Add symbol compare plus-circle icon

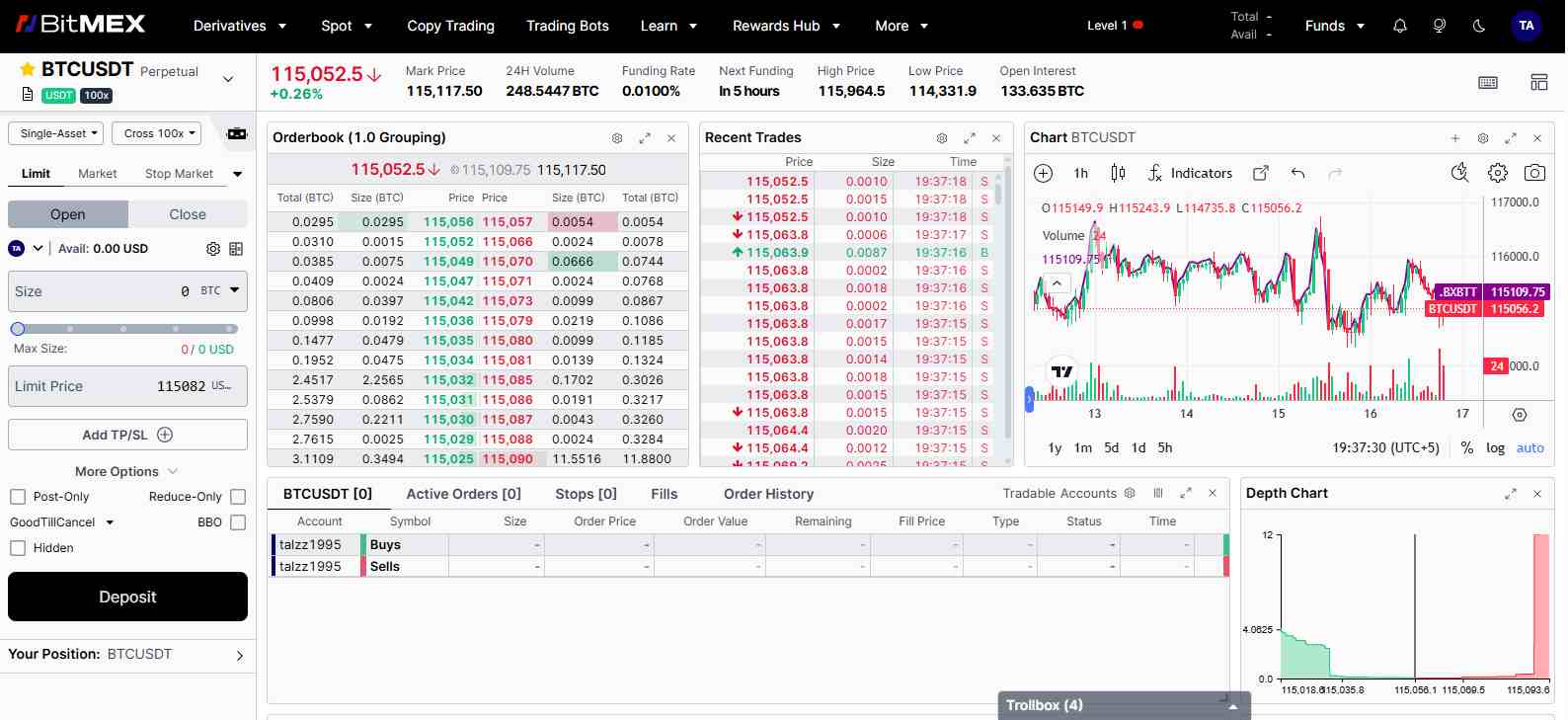tap(1043, 174)
